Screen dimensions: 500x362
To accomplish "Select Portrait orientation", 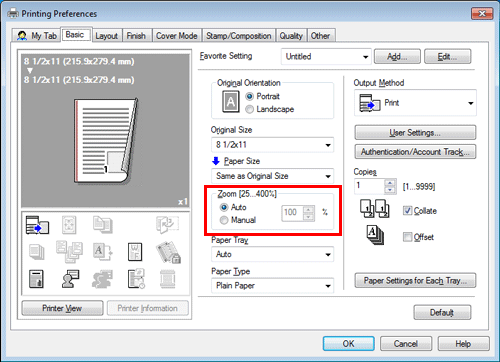I will (250, 96).
